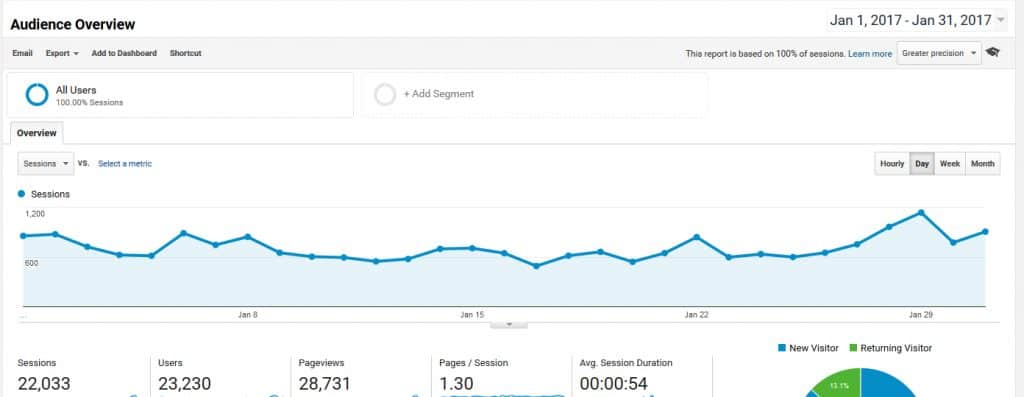Click the Add Segment empty circle icon
The height and width of the screenshot is (397, 1024).
[x=385, y=95]
